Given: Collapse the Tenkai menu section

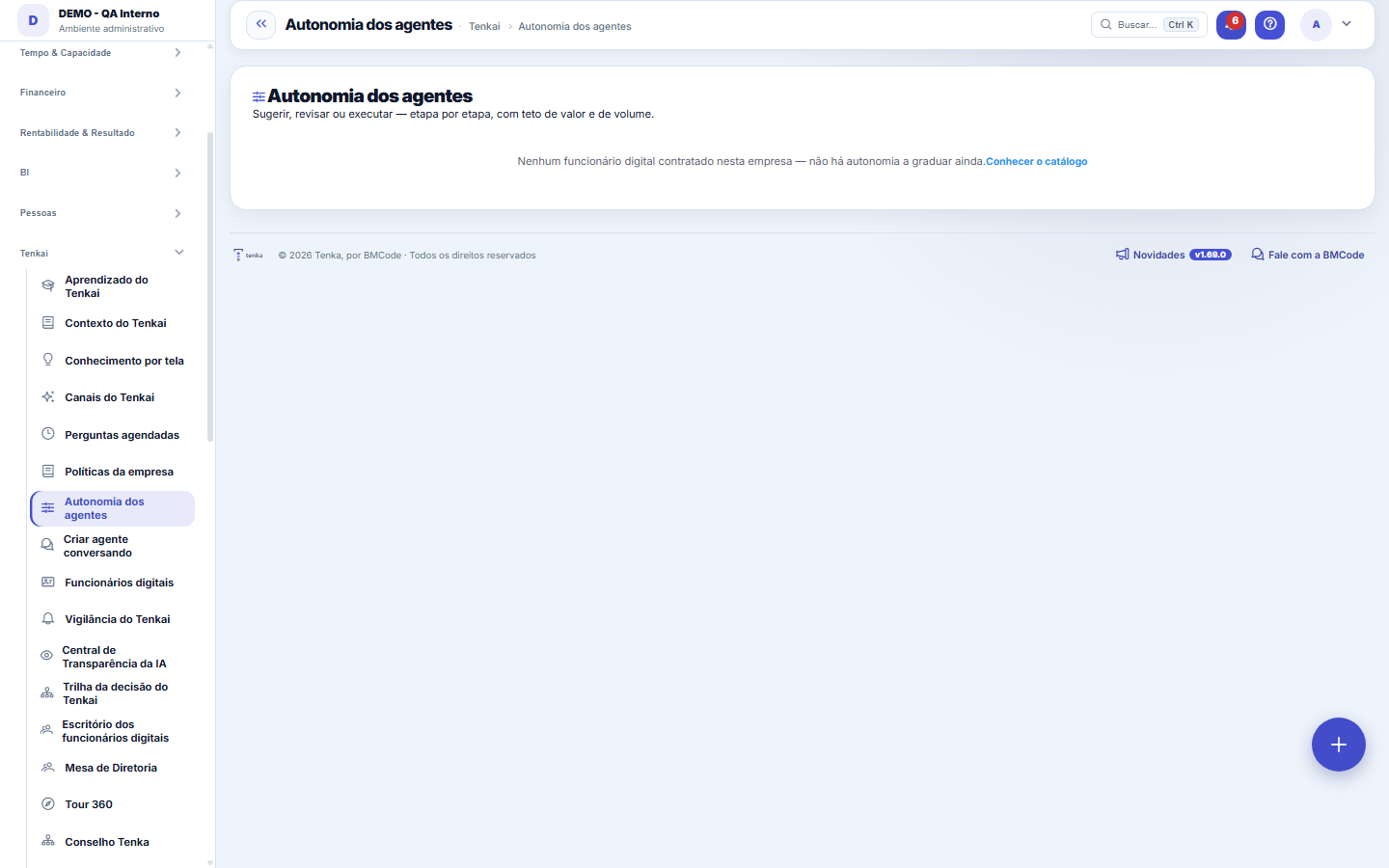Looking at the screenshot, I should (x=101, y=253).
